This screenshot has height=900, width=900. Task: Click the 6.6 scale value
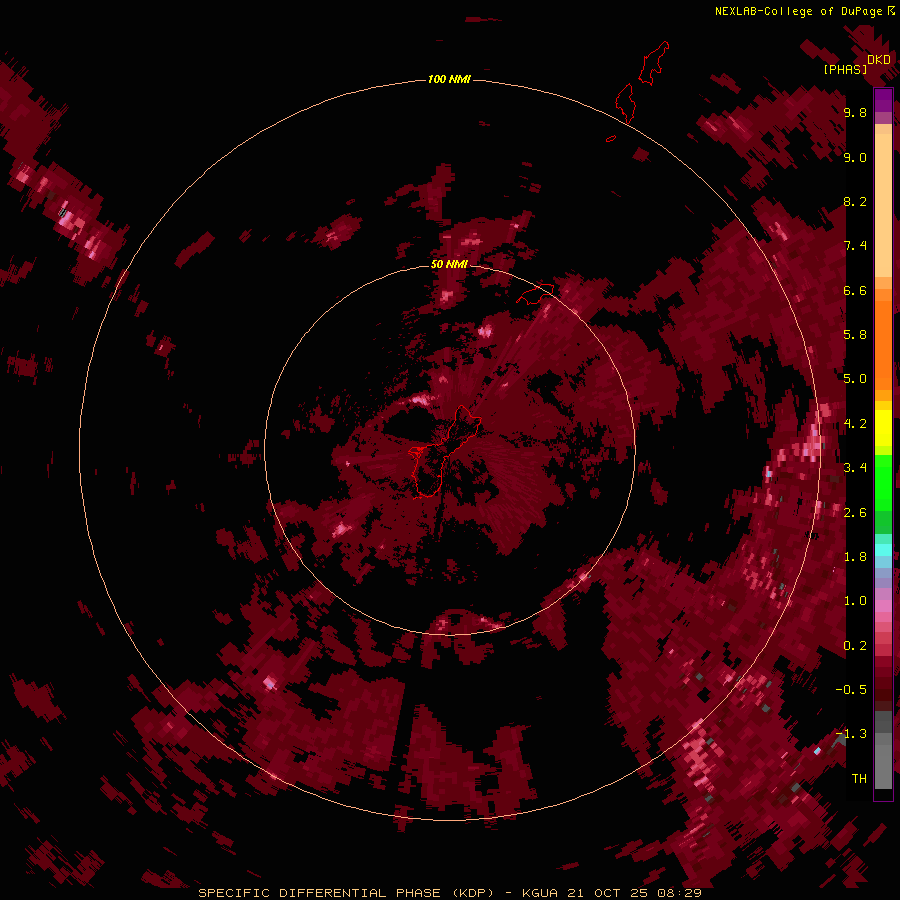[855, 290]
